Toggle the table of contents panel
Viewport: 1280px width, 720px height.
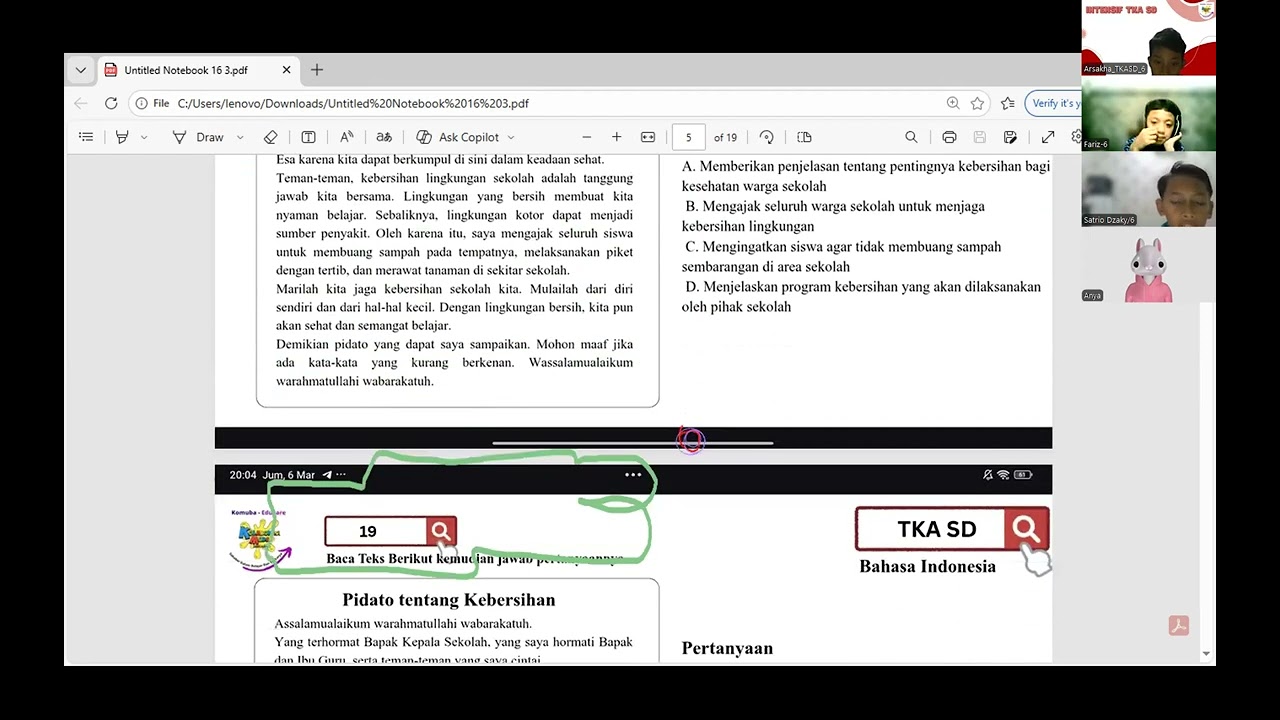coord(86,137)
